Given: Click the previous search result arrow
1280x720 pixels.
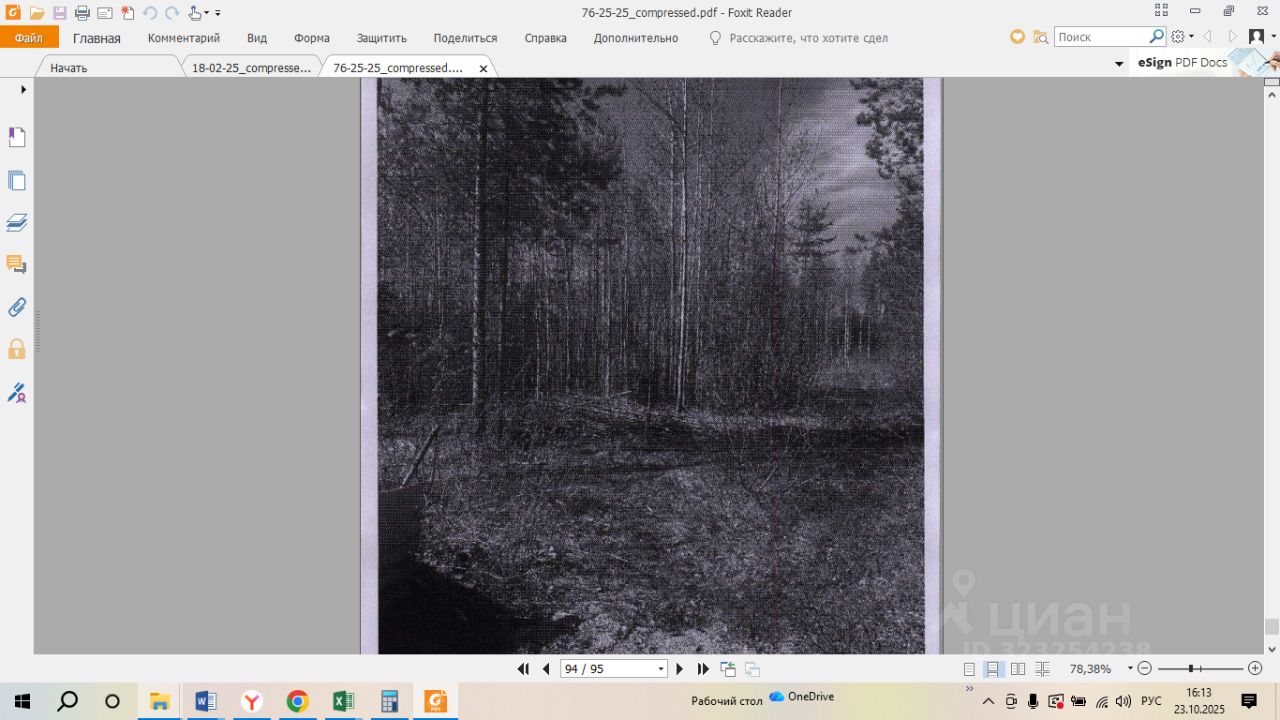Looking at the screenshot, I should click(x=1207, y=37).
